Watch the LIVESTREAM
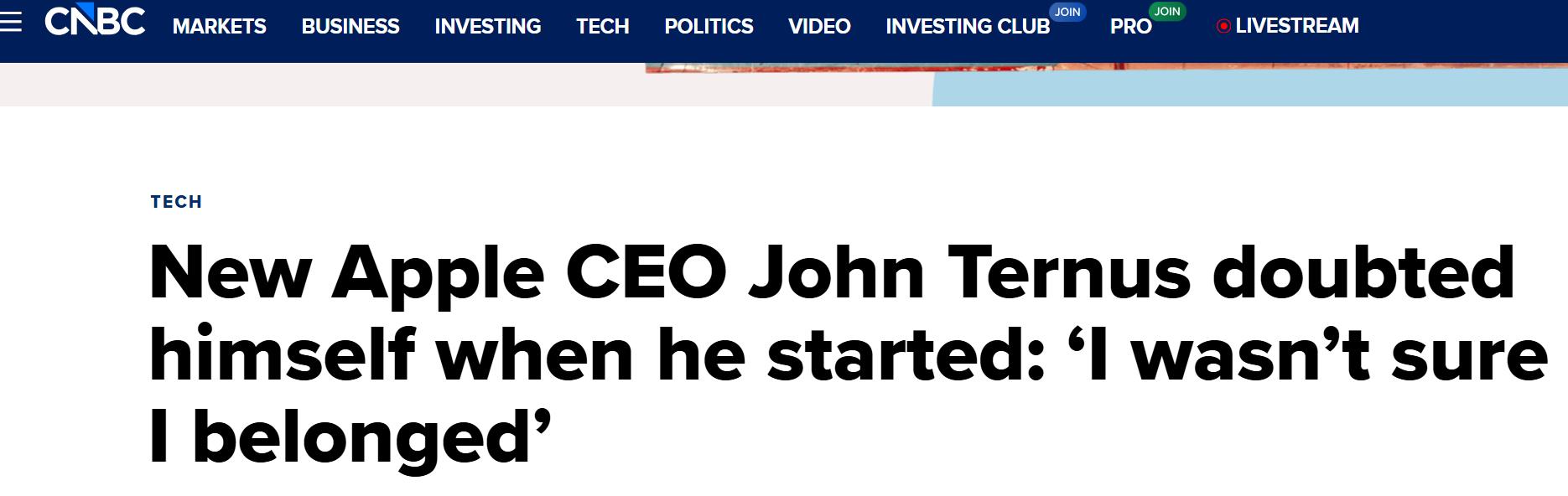Screen dimensions: 1568x496 (x=1296, y=26)
